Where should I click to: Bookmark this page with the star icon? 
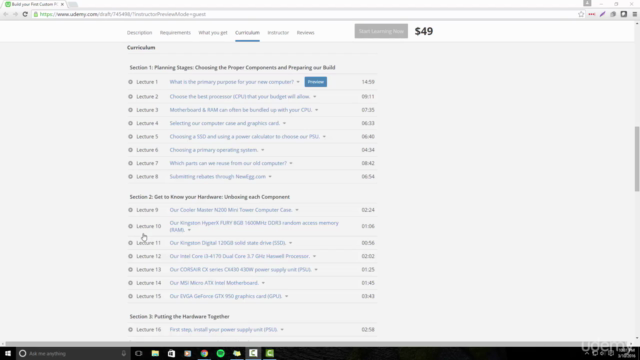[581, 14]
